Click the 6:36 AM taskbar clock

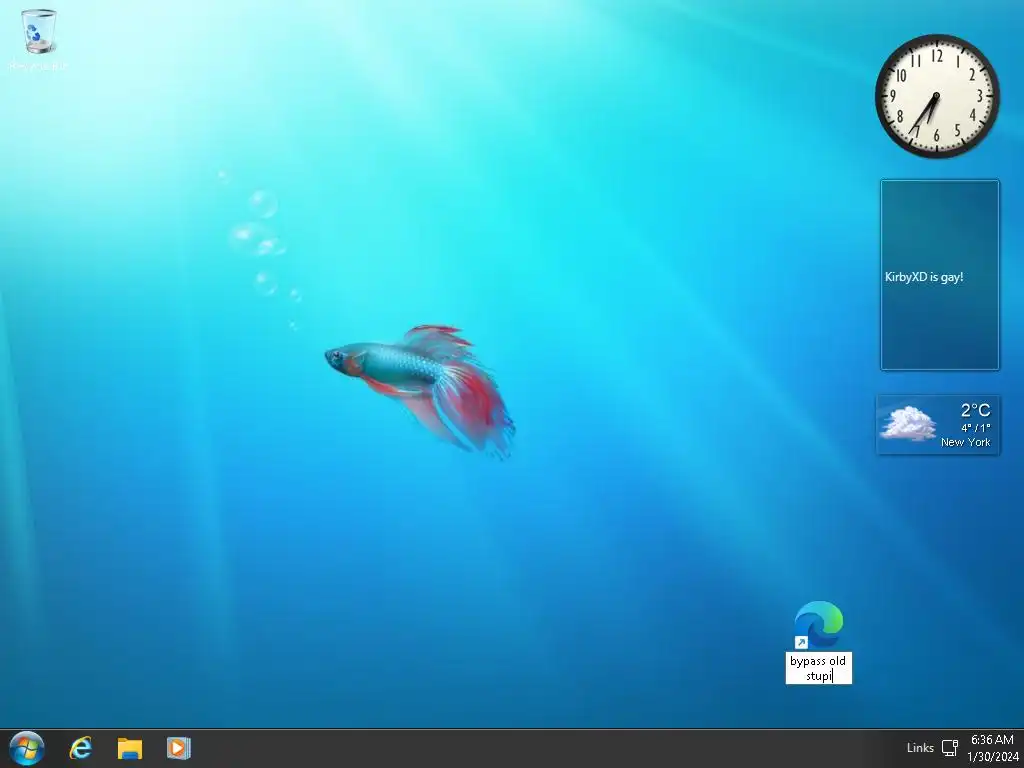click(x=992, y=740)
